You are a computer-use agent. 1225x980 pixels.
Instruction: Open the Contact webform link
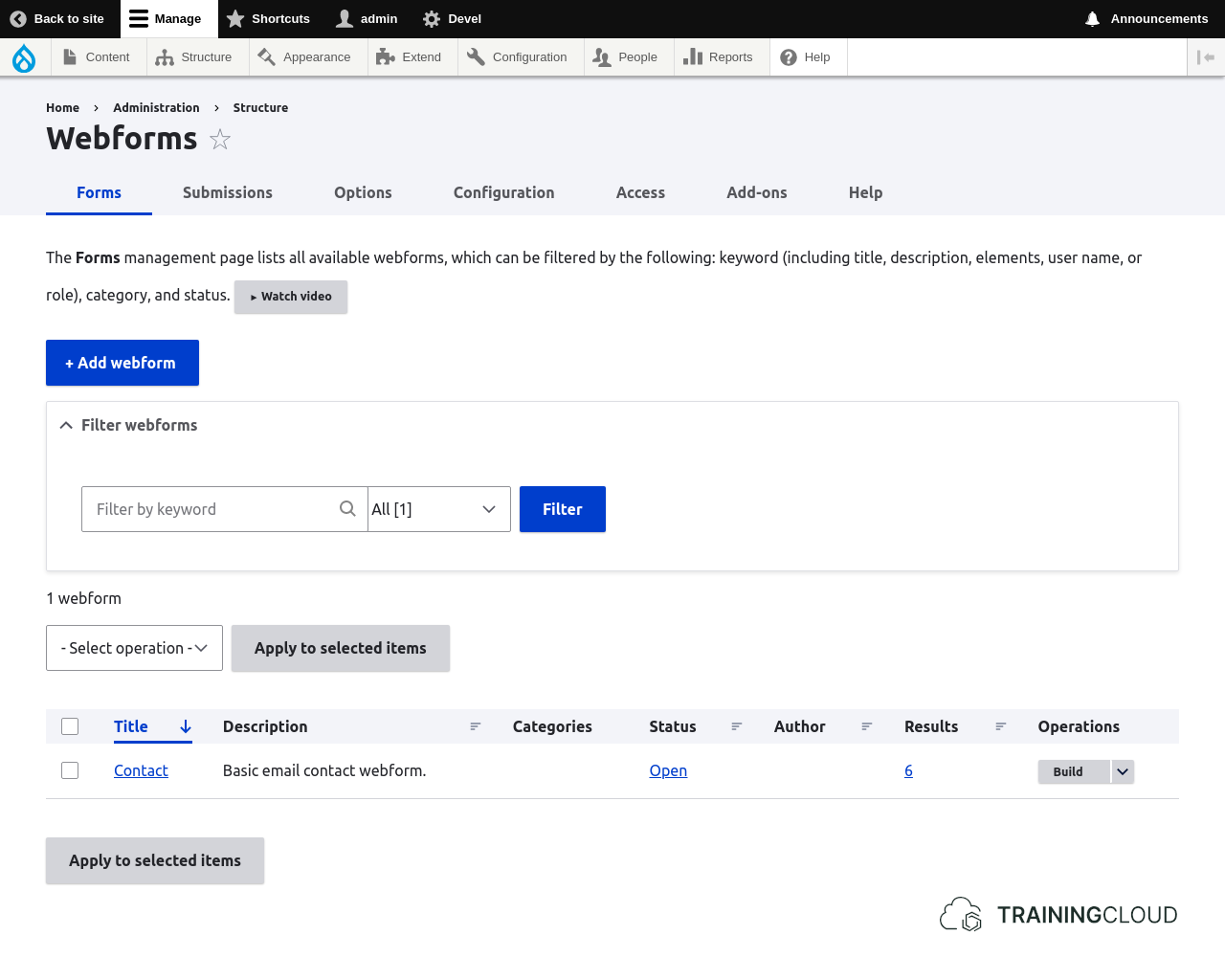[141, 770]
